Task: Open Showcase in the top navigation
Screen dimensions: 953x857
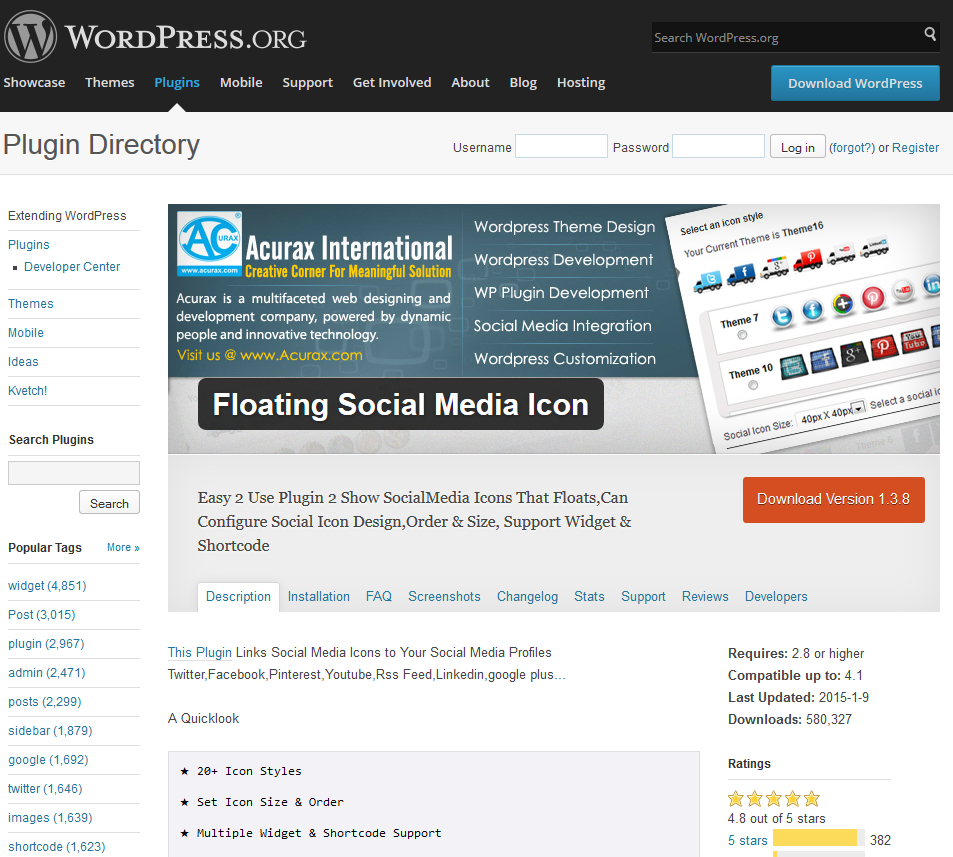Action: (34, 83)
